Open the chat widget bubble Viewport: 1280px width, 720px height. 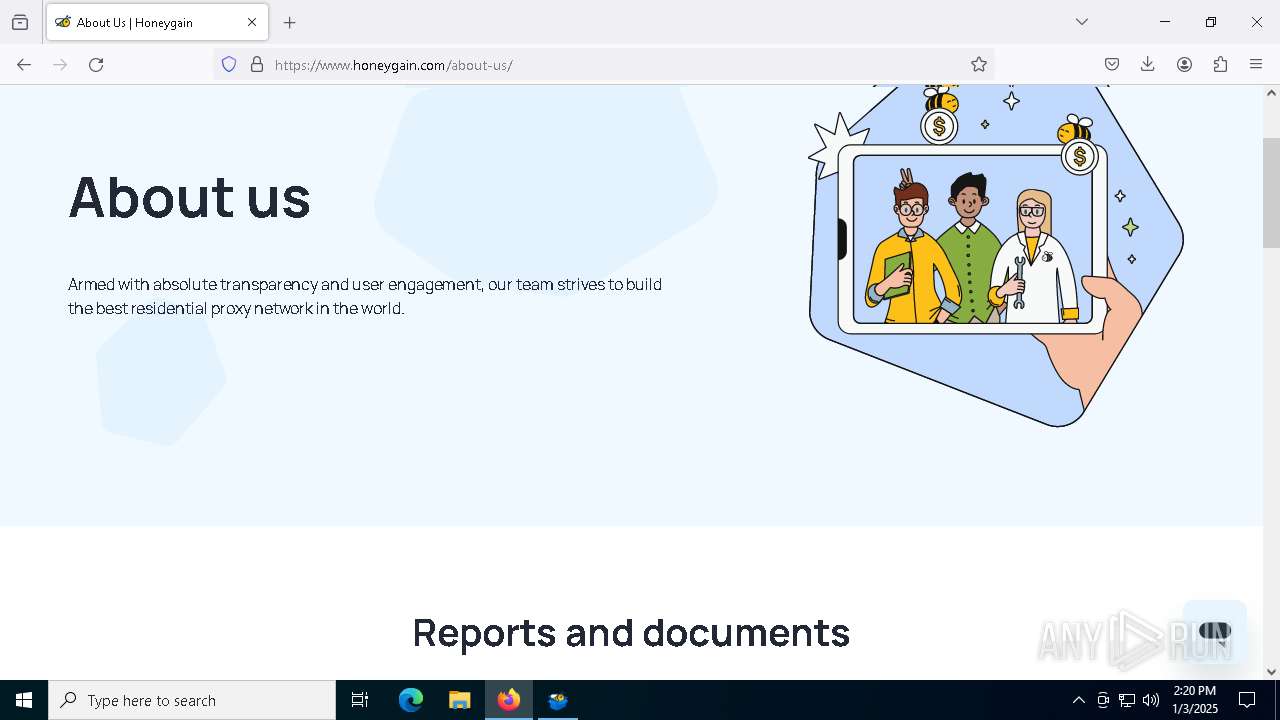1214,632
